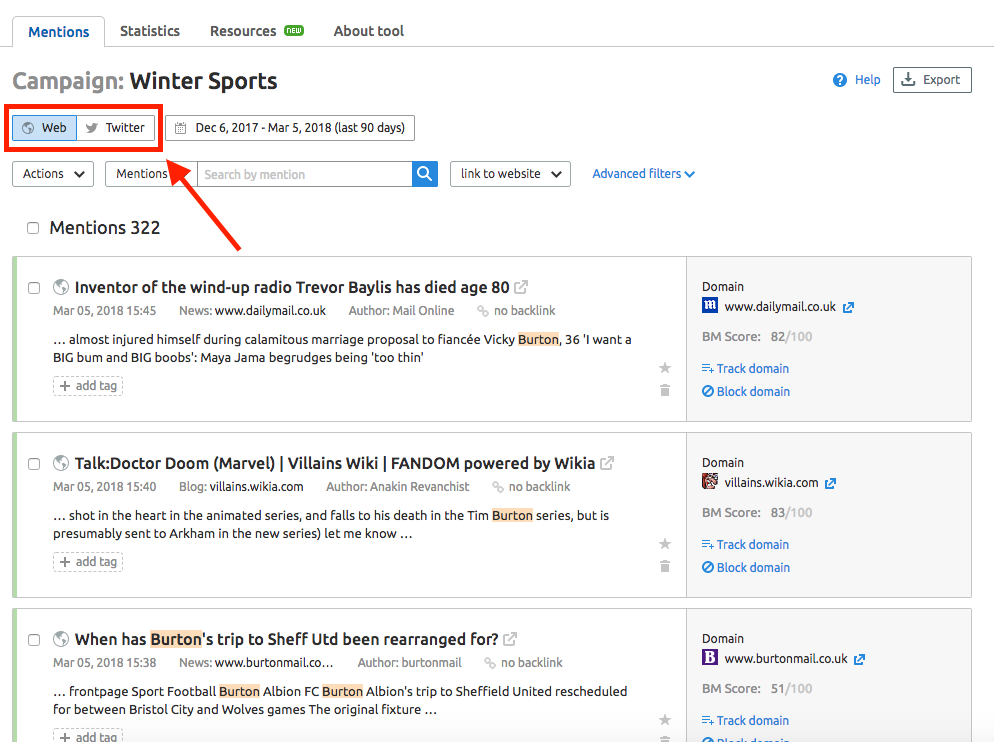The height and width of the screenshot is (742, 994).
Task: Open the Mentions filter dropdown
Action: pyautogui.click(x=151, y=174)
